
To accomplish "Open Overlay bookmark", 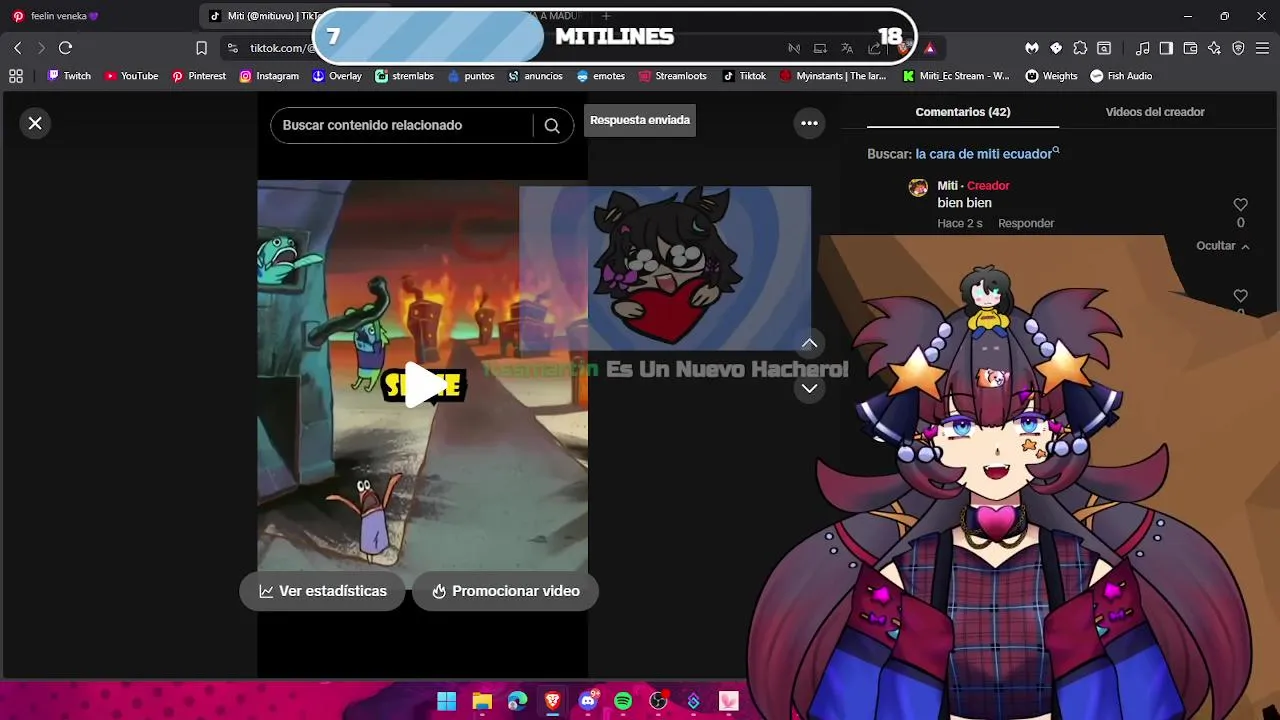I will (337, 76).
